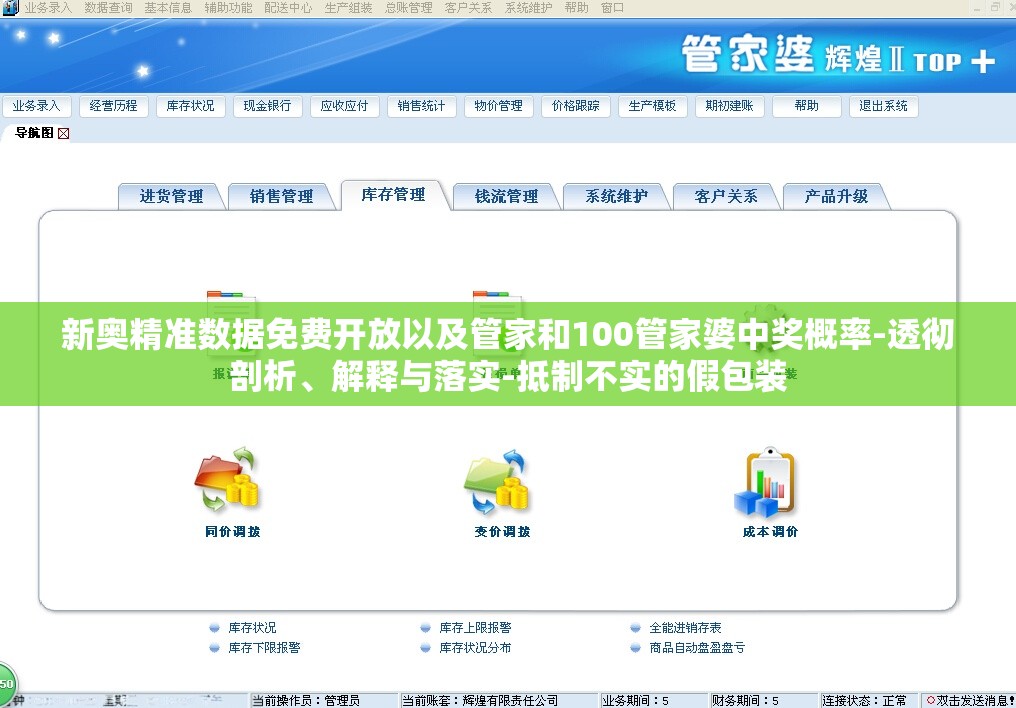Open the 库存状况分布 link
The image size is (1016, 708).
(x=475, y=648)
